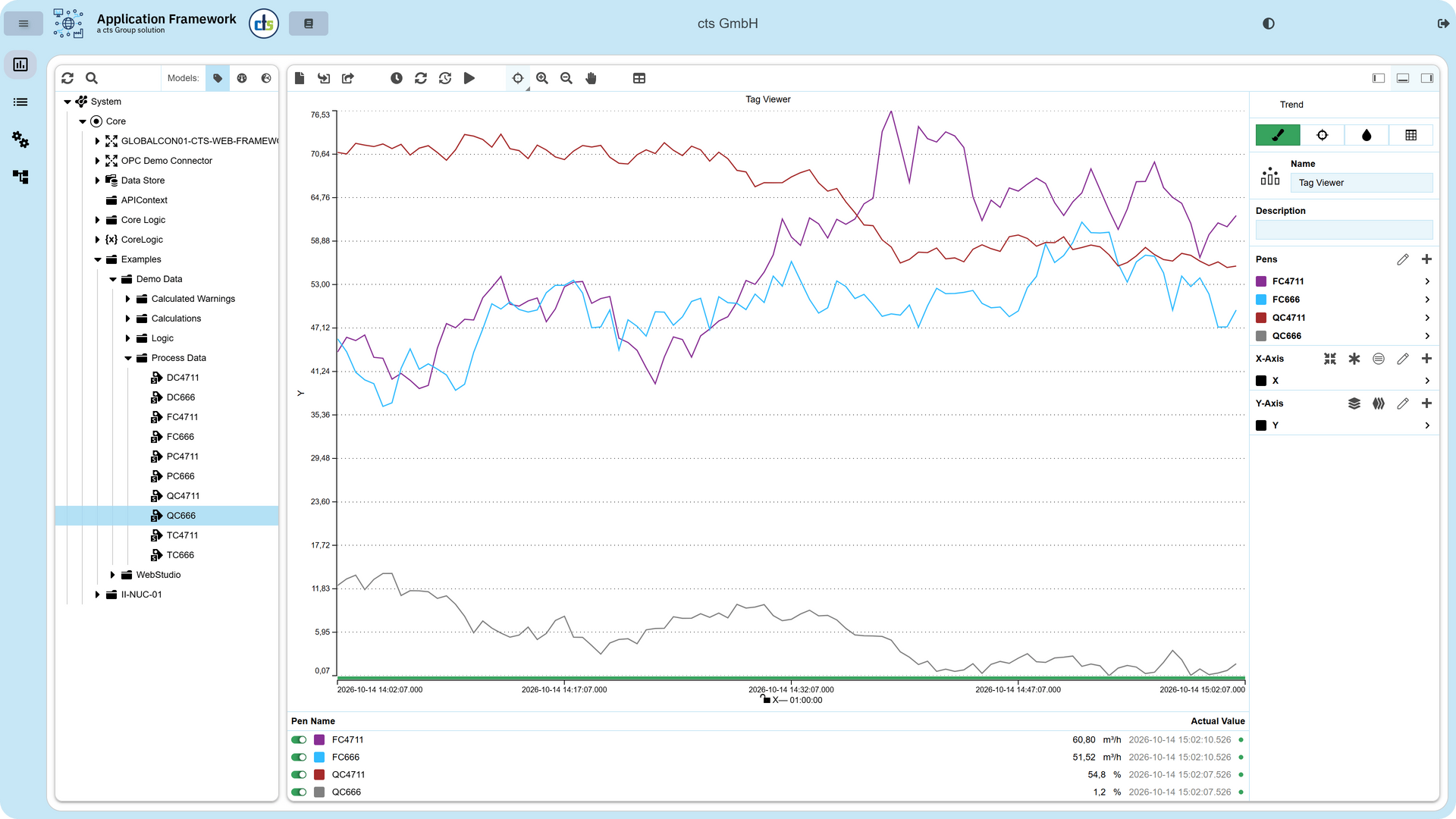Refresh the model tree
1456x819 pixels.
(67, 78)
